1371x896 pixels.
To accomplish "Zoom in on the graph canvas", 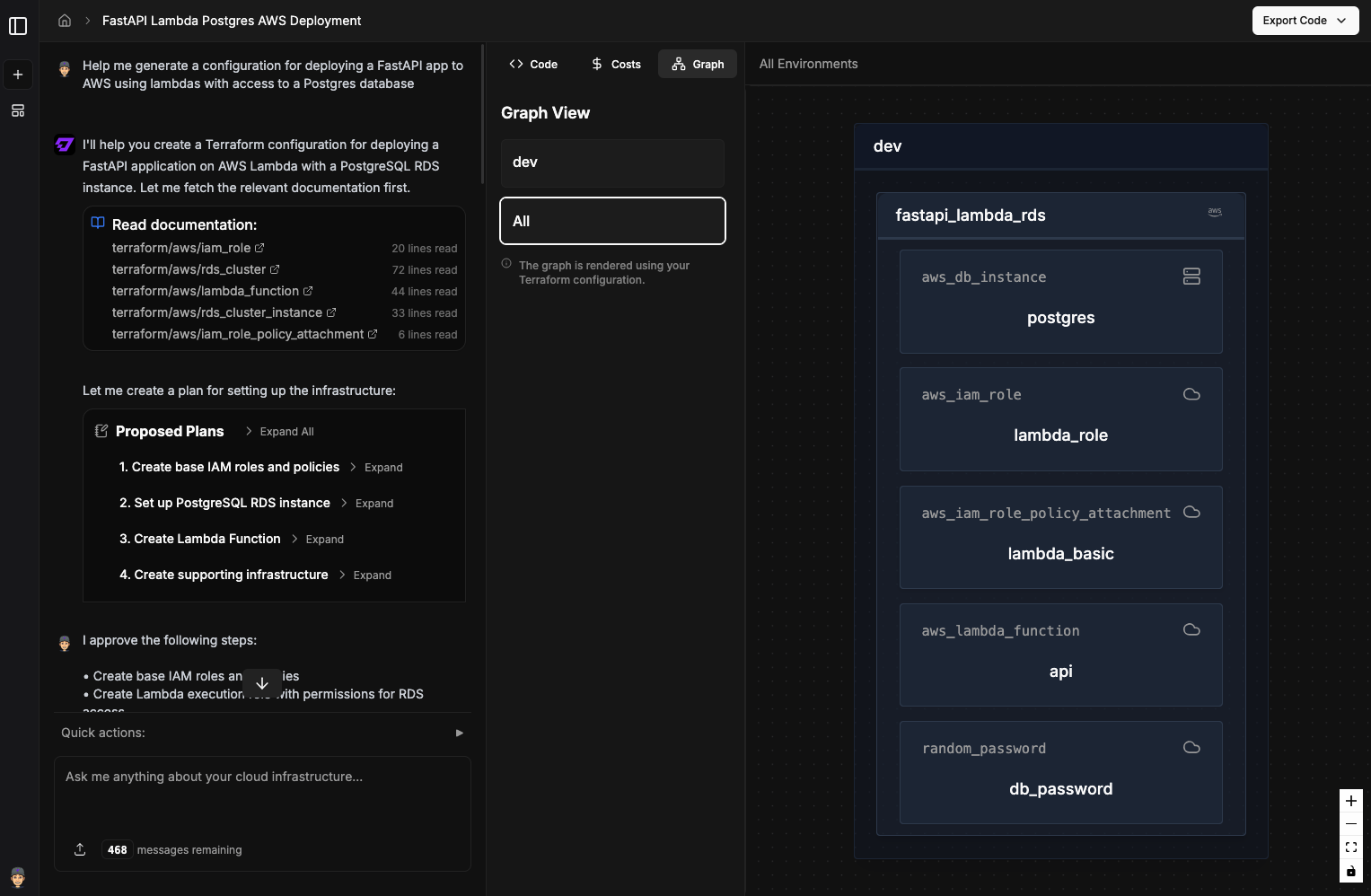I will click(1351, 801).
